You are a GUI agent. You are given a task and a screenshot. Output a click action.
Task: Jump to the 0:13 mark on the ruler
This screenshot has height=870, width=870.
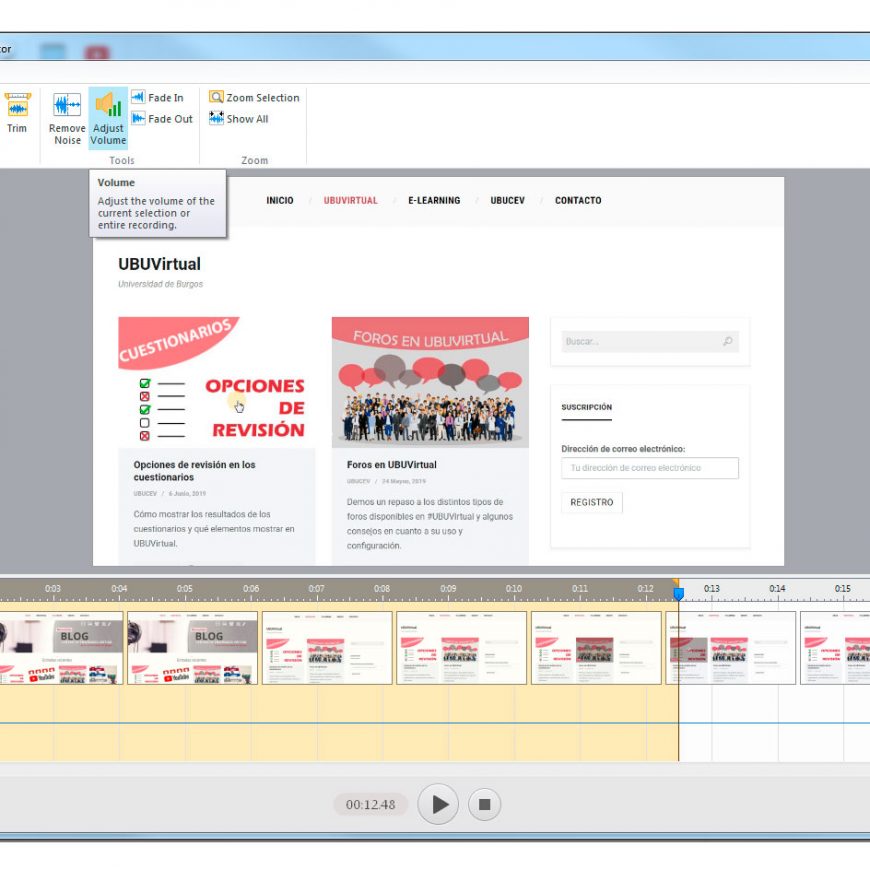711,589
